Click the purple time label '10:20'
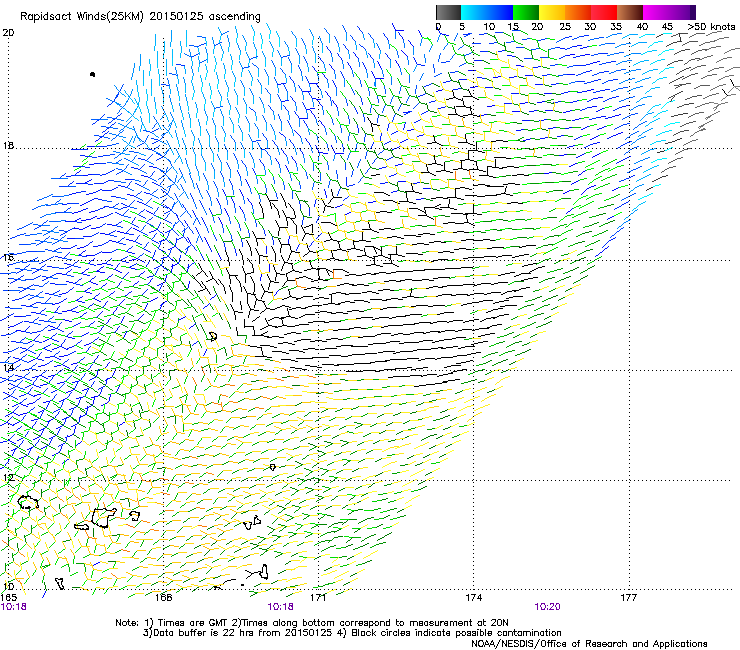Screen dimensions: 740x650 (547, 607)
